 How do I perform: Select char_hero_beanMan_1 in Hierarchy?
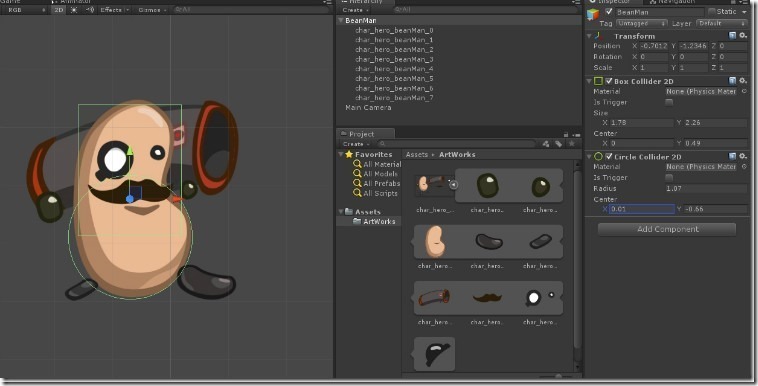pos(394,40)
